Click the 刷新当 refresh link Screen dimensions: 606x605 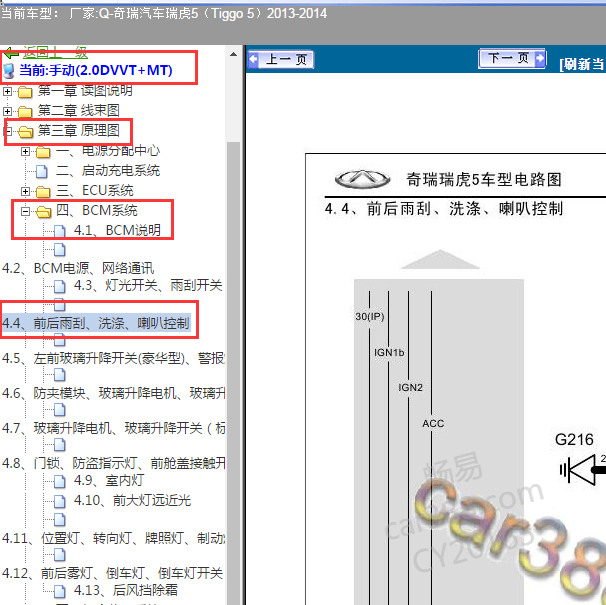[582, 64]
